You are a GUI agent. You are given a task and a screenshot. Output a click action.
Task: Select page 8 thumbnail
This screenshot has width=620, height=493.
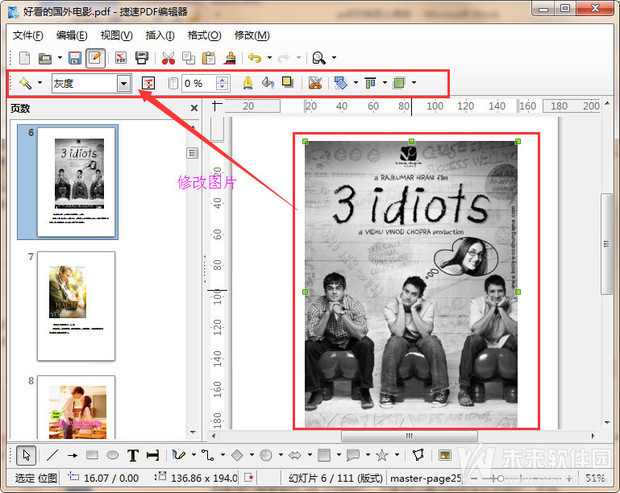click(x=76, y=407)
